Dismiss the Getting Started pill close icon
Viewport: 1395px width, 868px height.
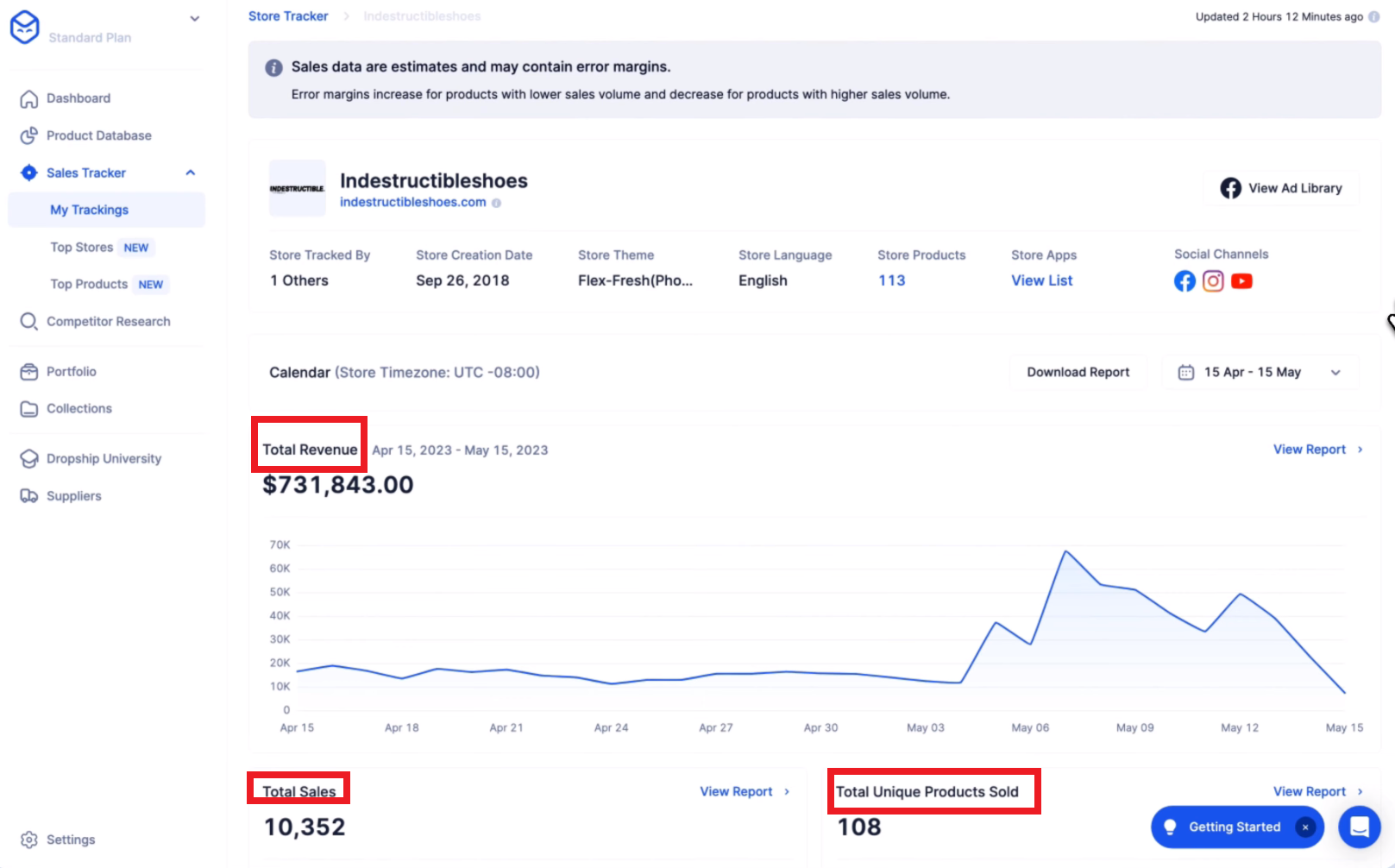1306,827
